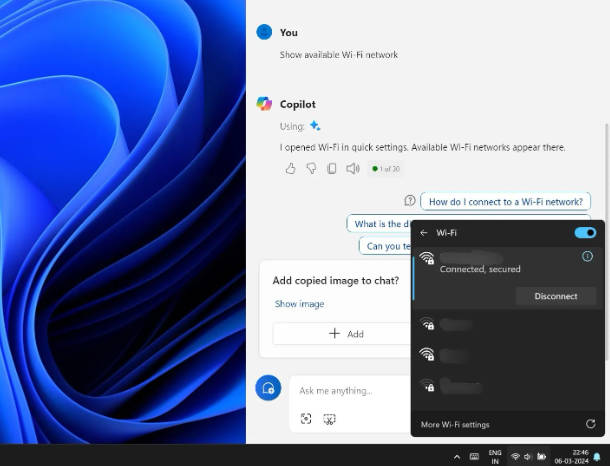Image resolution: width=610 pixels, height=466 pixels.
Task: Click the user avatar next to You
Action: 264,32
